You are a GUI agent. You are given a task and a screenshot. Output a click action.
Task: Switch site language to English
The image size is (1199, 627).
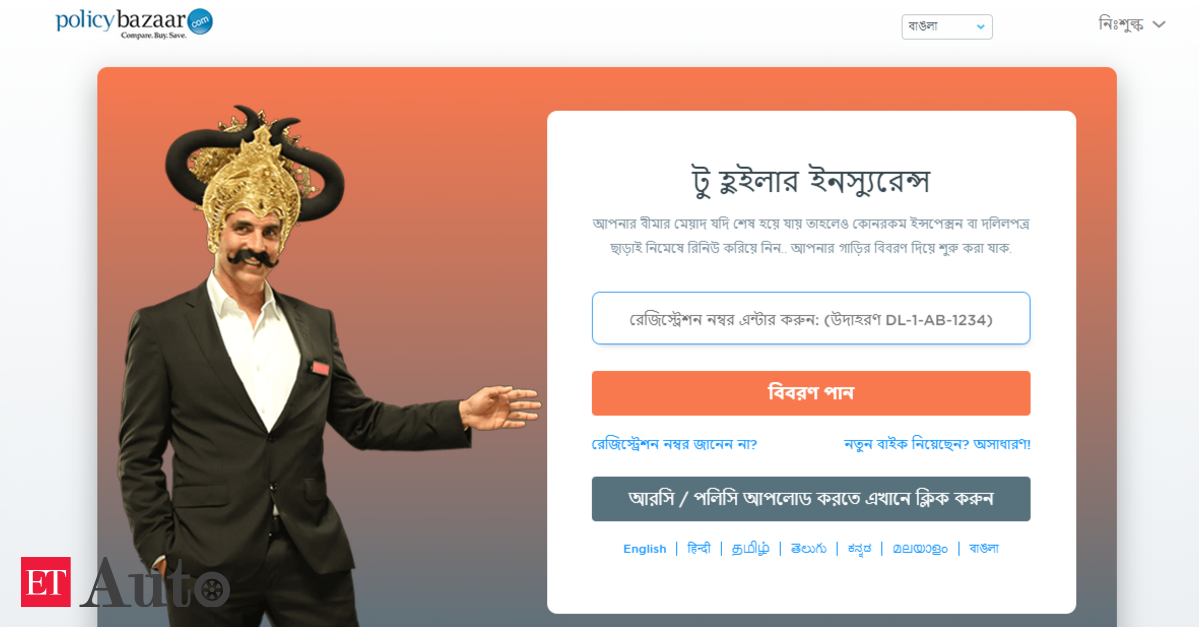pyautogui.click(x=645, y=549)
